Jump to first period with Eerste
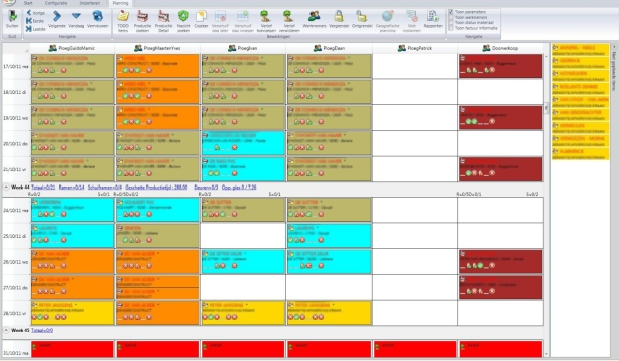Image resolution: width=619 pixels, height=361 pixels. click(x=36, y=21)
